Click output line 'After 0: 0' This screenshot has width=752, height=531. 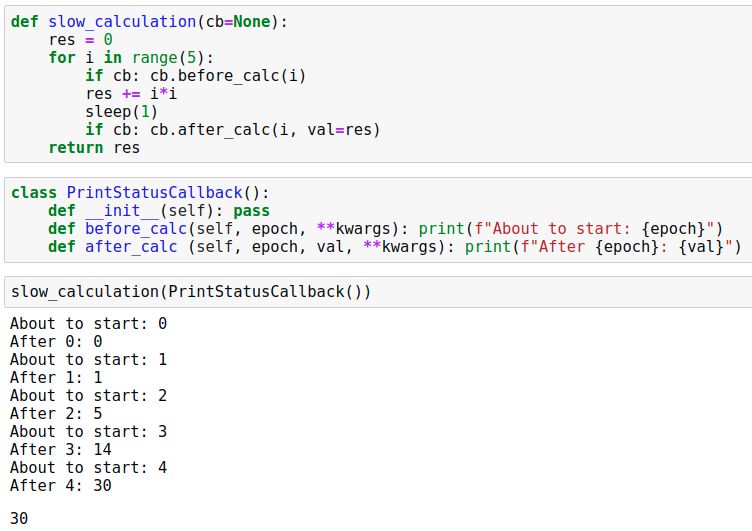click(x=56, y=342)
